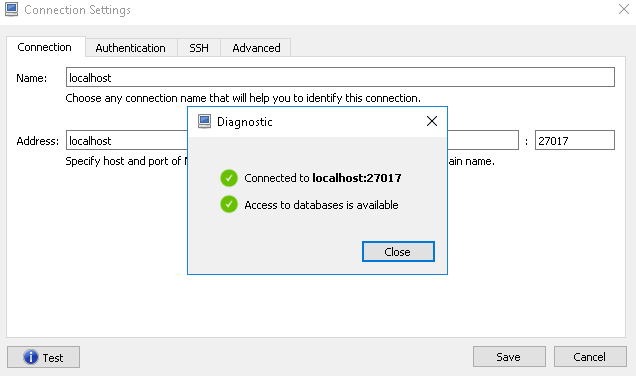Select the Advanced tab
The width and height of the screenshot is (636, 376).
[x=256, y=48]
